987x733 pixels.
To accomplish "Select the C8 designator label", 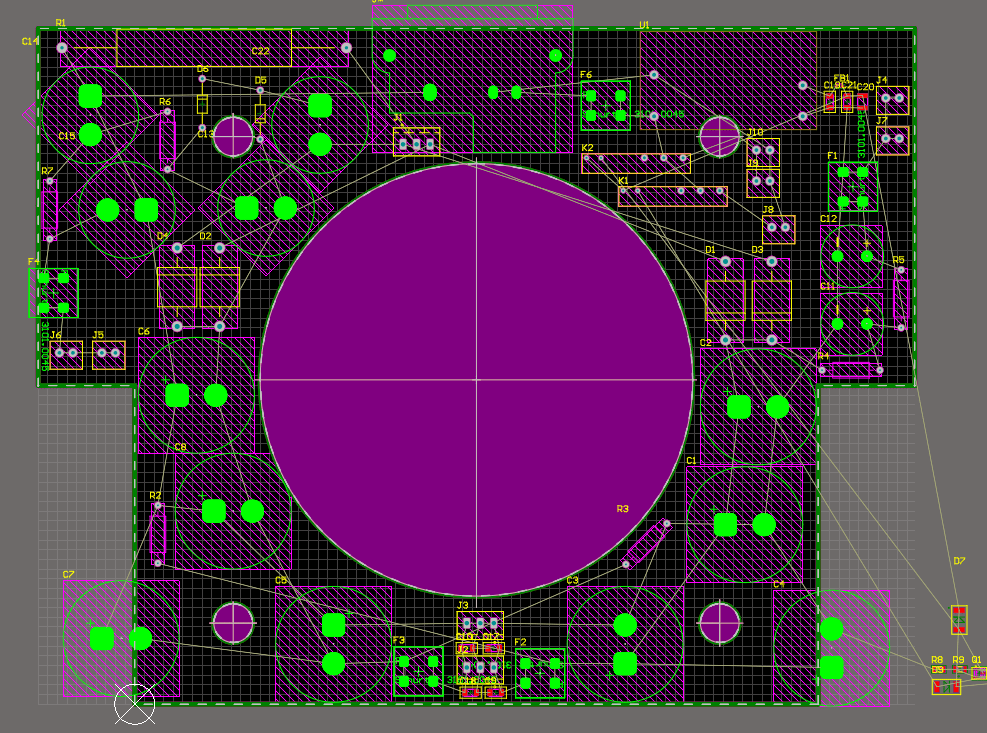I will [x=181, y=447].
